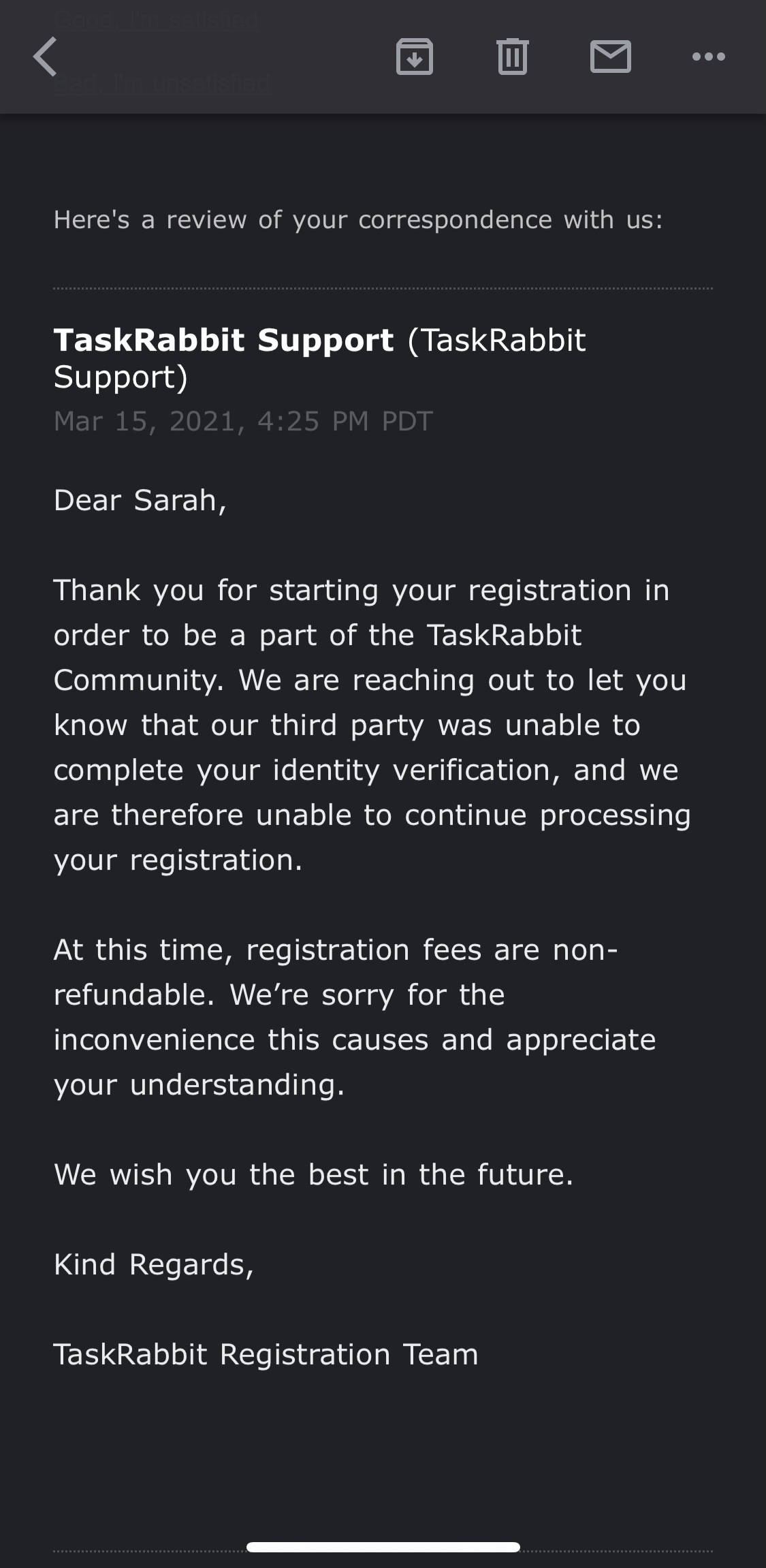
Task: Archive this email with the box-arrow icon
Action: (415, 57)
